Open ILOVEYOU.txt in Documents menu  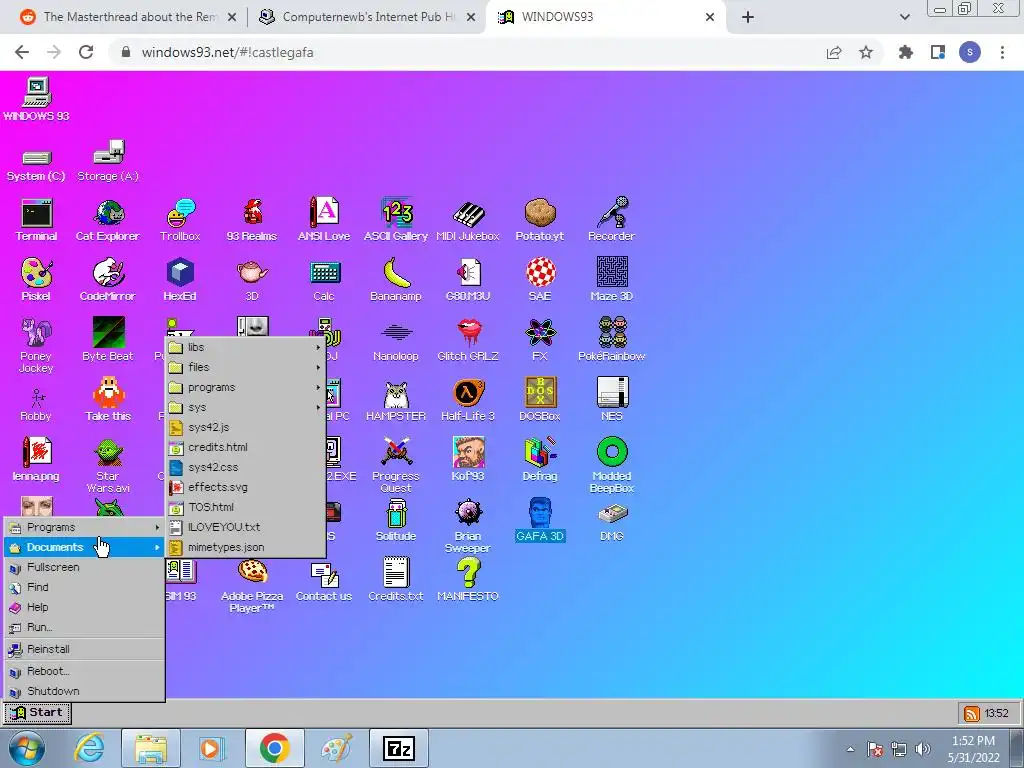pyautogui.click(x=246, y=527)
